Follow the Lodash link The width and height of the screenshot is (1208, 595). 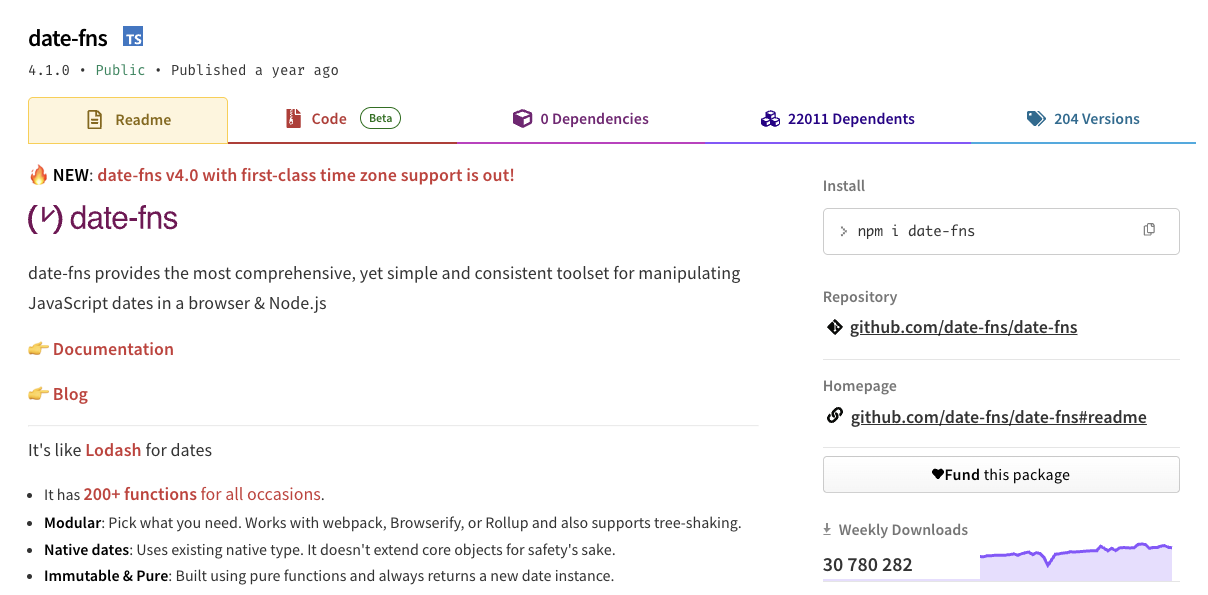click(113, 450)
